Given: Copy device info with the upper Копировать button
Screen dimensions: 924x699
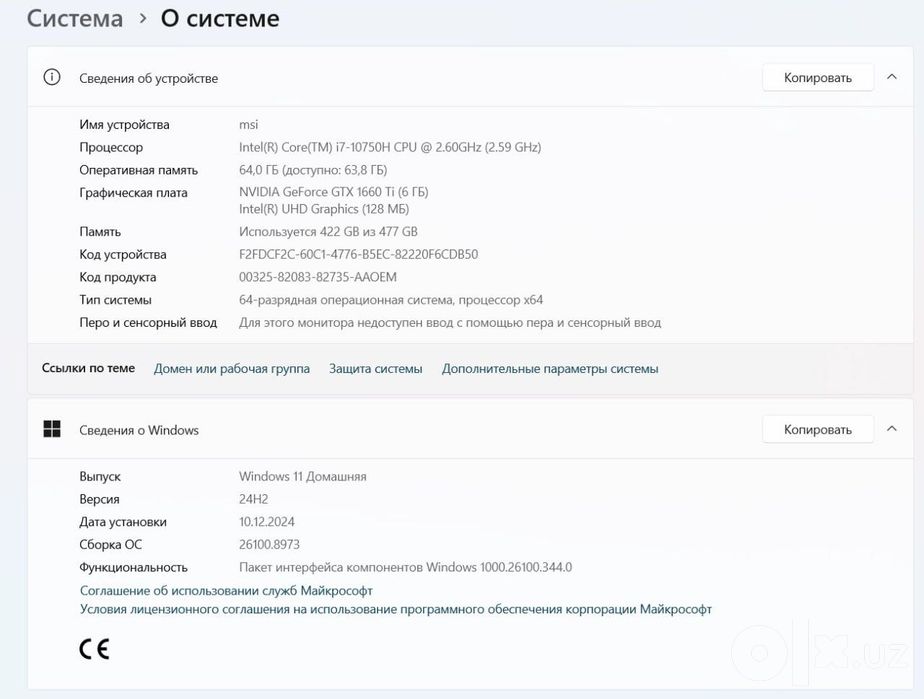Looking at the screenshot, I should point(817,78).
